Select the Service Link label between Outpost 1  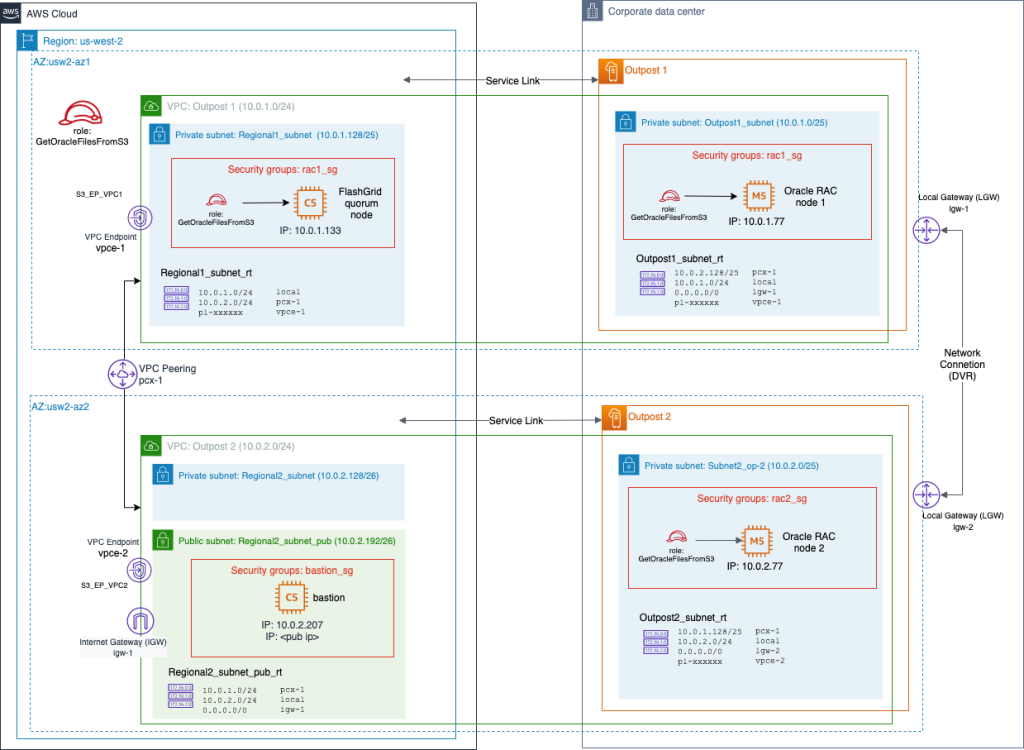515,81
